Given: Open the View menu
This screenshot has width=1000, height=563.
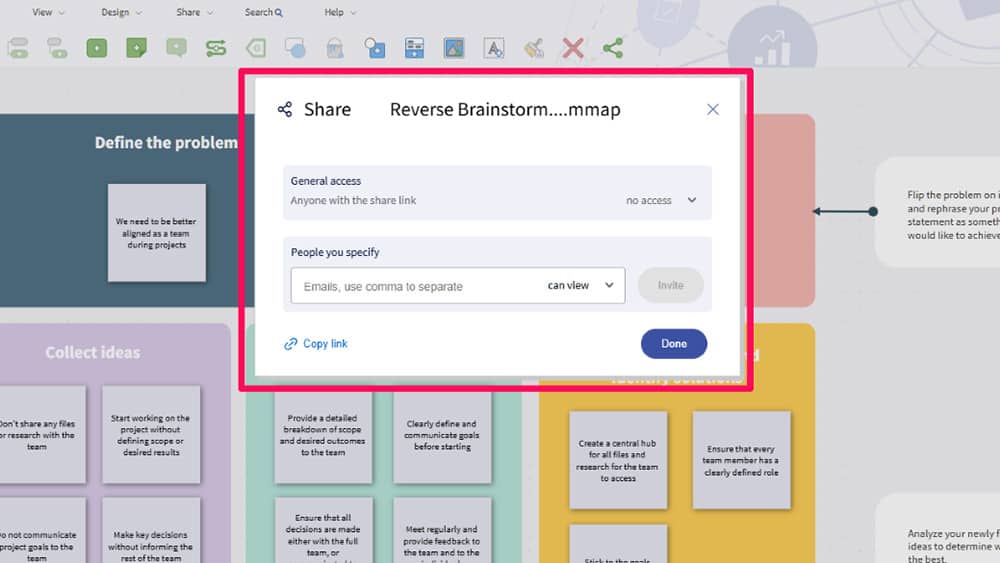Looking at the screenshot, I should coord(47,12).
